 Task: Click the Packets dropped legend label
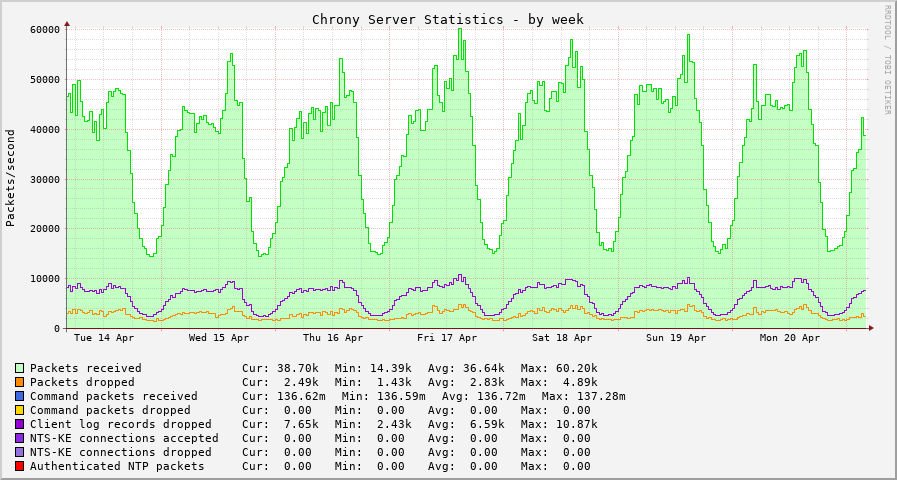coord(82,382)
